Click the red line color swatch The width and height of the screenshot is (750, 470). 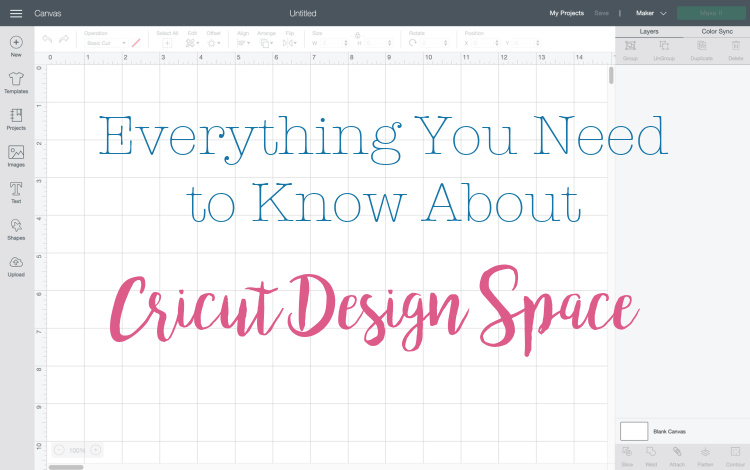click(x=136, y=43)
